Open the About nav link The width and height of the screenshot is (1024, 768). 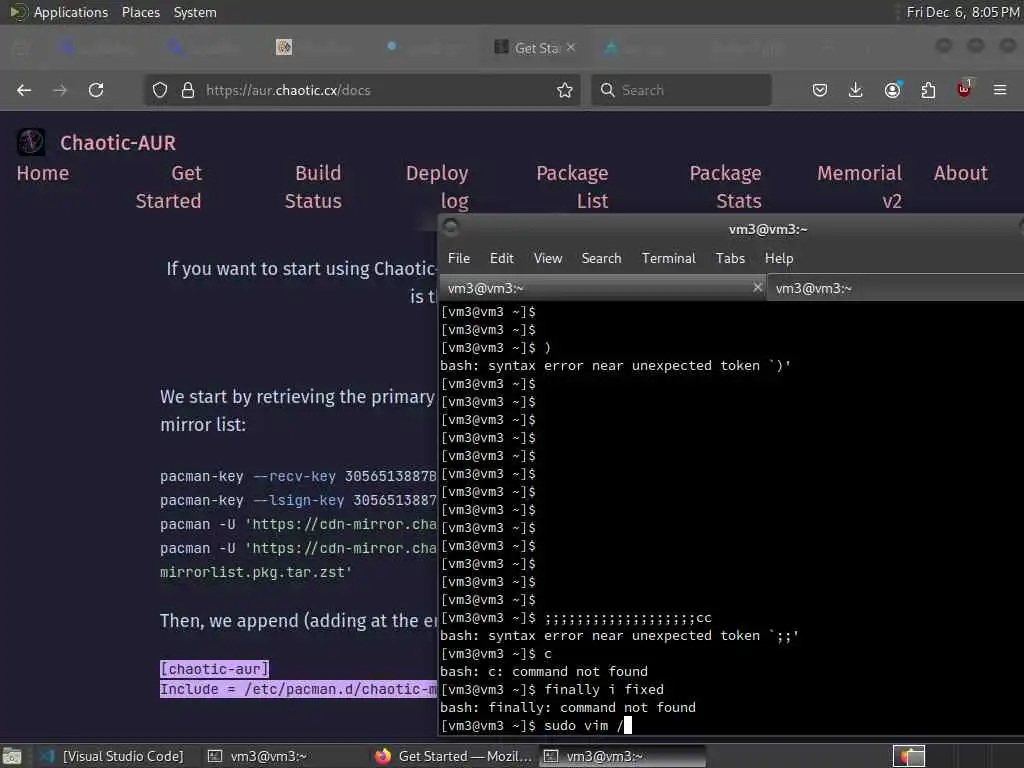[x=961, y=173]
